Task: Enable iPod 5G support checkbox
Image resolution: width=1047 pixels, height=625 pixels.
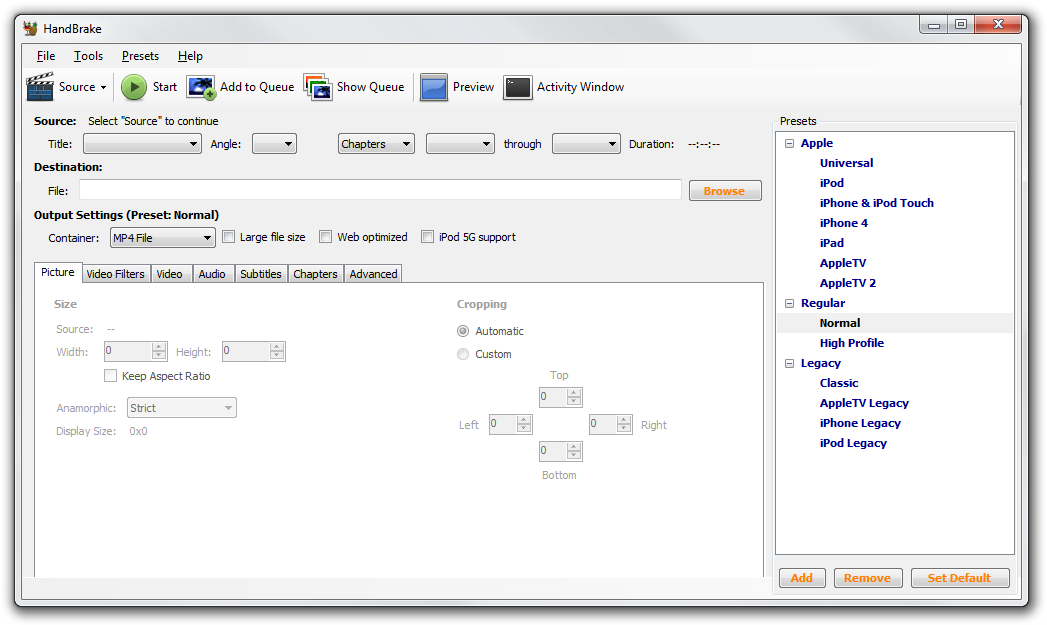Action: pos(427,236)
